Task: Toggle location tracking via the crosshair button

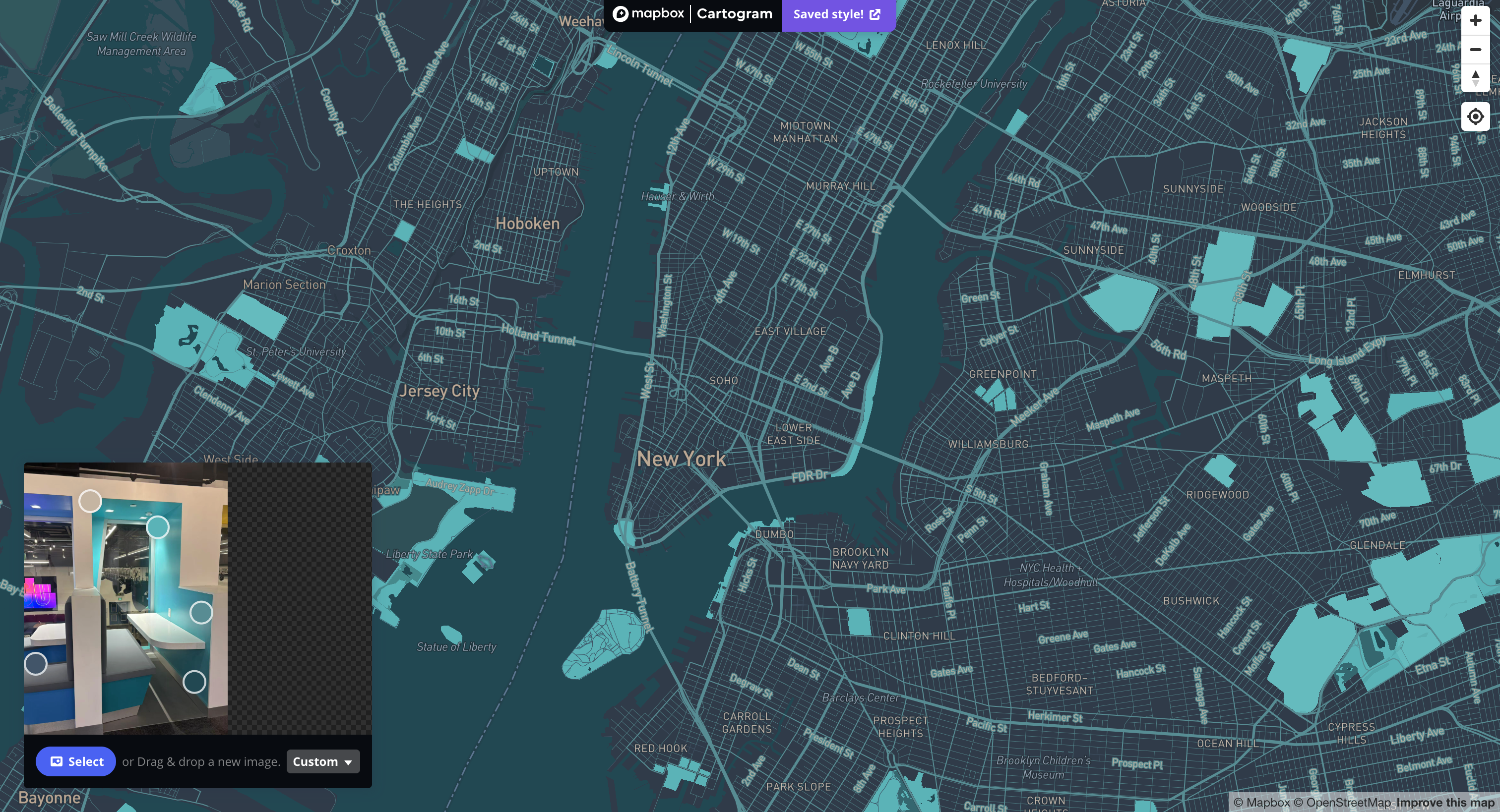Action: tap(1475, 116)
